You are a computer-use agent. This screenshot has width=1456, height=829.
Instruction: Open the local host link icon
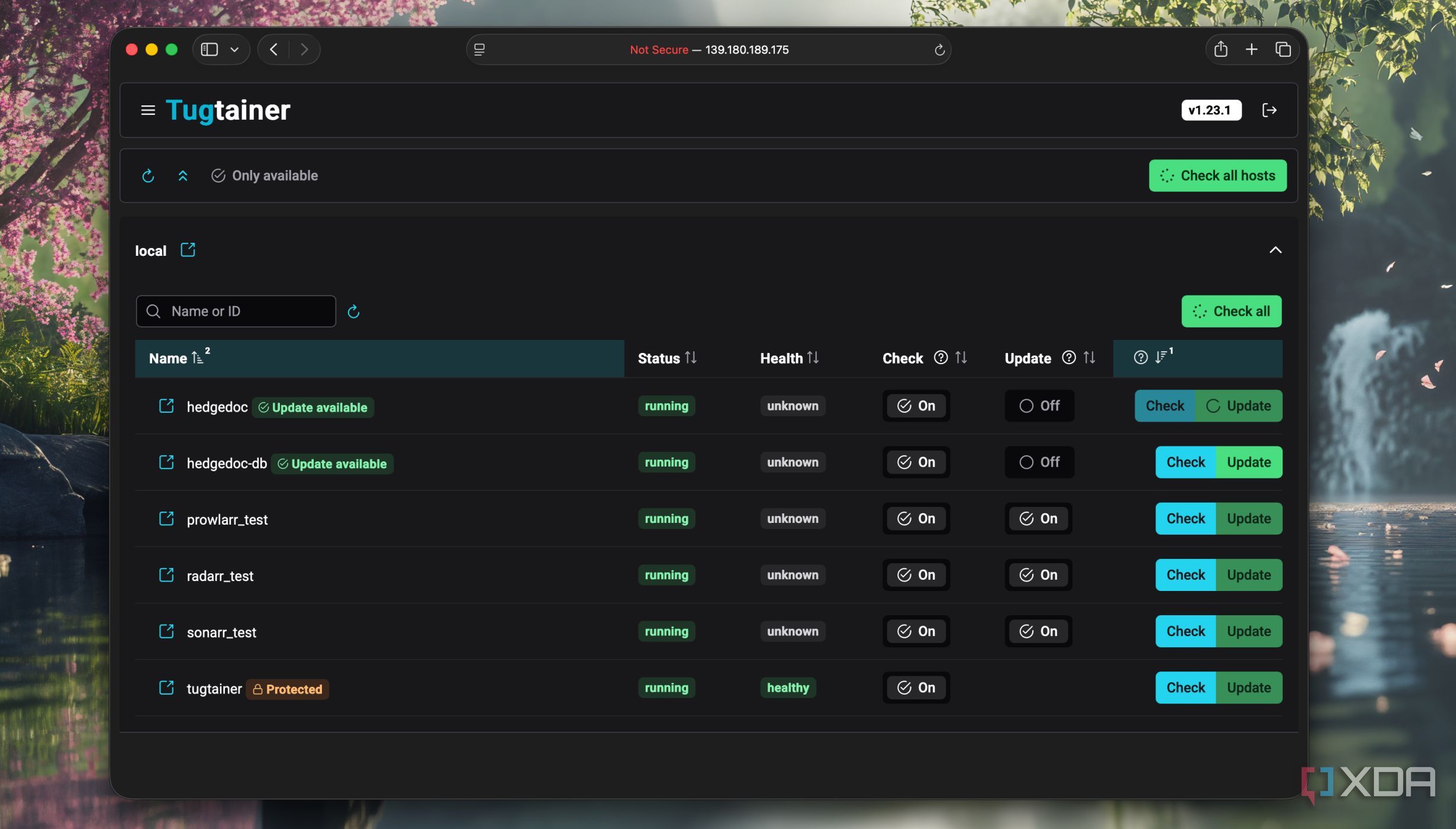[188, 250]
